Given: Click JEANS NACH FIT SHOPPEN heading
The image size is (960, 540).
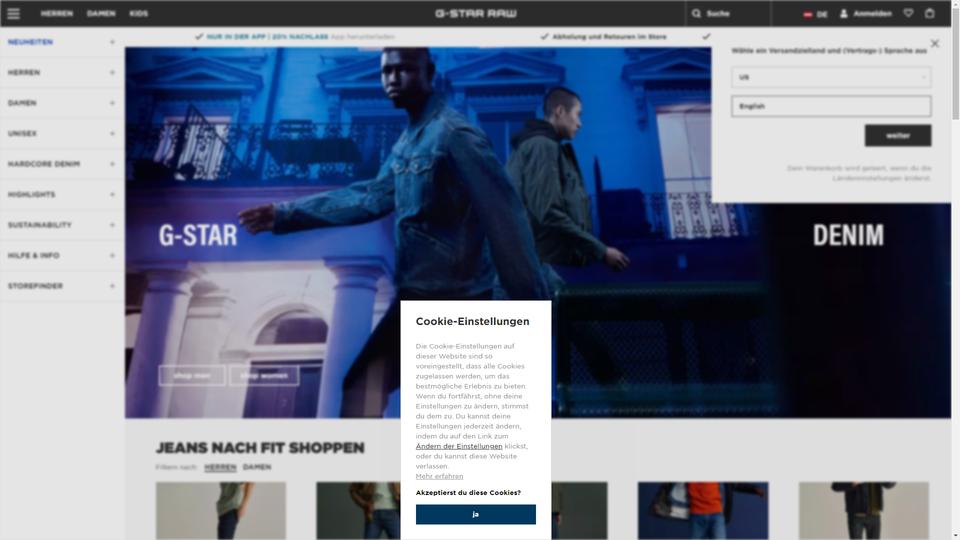Looking at the screenshot, I should point(260,448).
